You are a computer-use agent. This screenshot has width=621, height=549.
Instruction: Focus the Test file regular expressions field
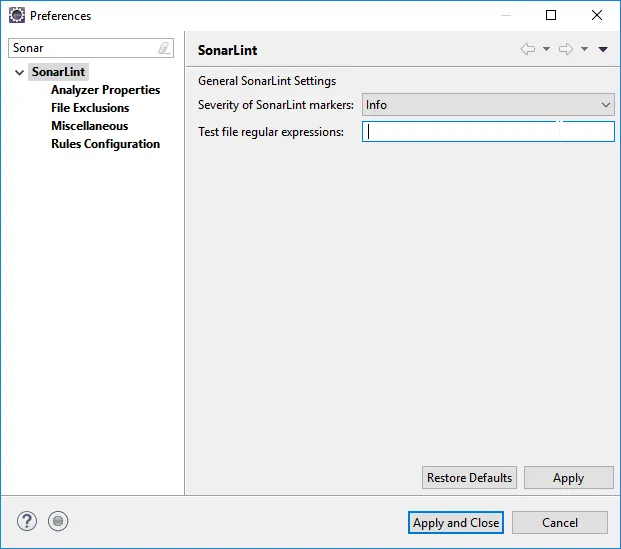point(488,132)
